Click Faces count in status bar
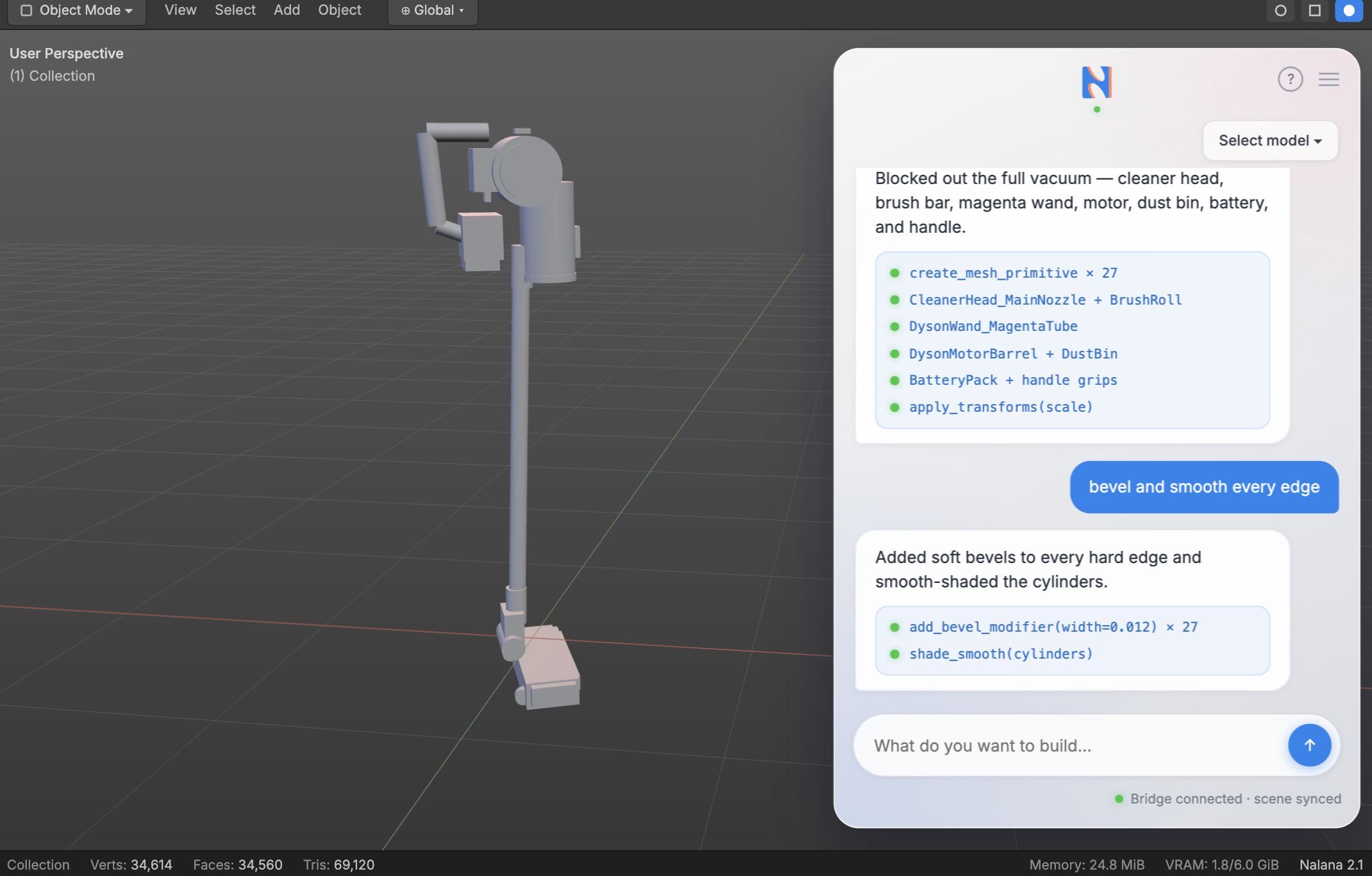1372x876 pixels. [x=237, y=864]
